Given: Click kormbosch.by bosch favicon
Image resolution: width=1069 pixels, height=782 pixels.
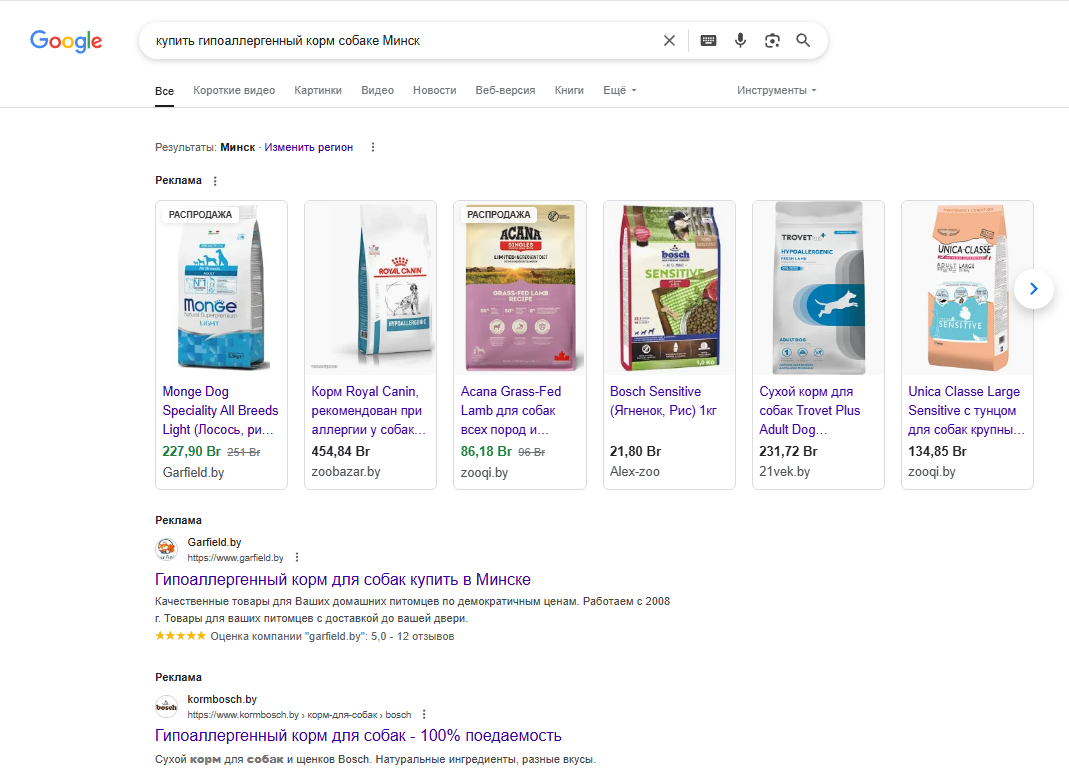Looking at the screenshot, I should tap(166, 706).
